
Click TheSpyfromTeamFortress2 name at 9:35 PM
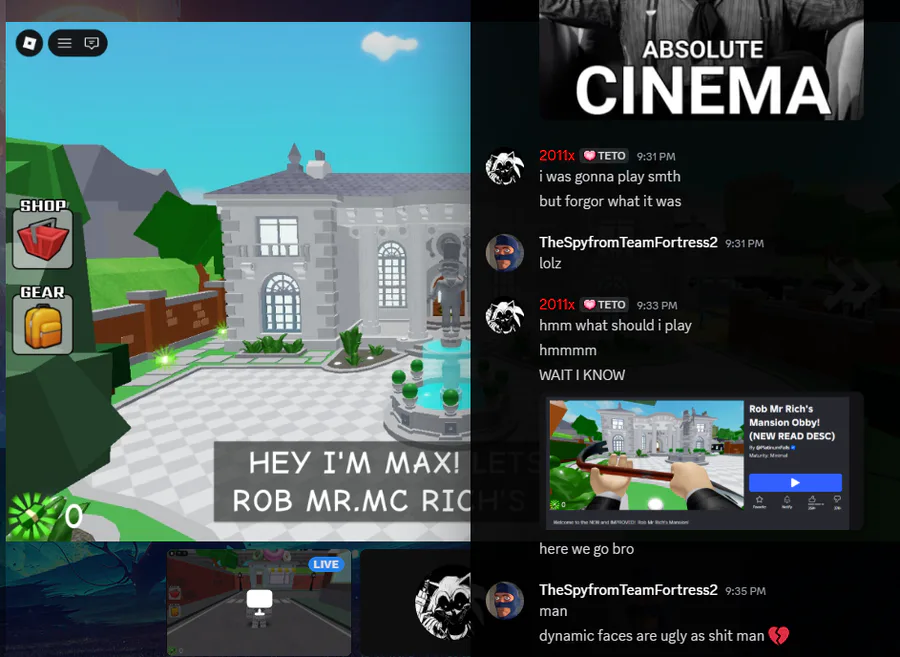628,590
